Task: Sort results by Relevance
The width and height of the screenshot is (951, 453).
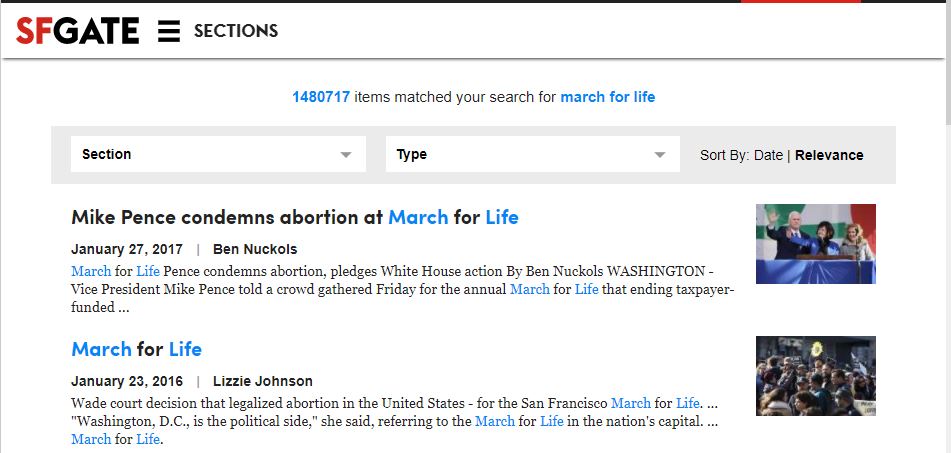Action: click(829, 155)
